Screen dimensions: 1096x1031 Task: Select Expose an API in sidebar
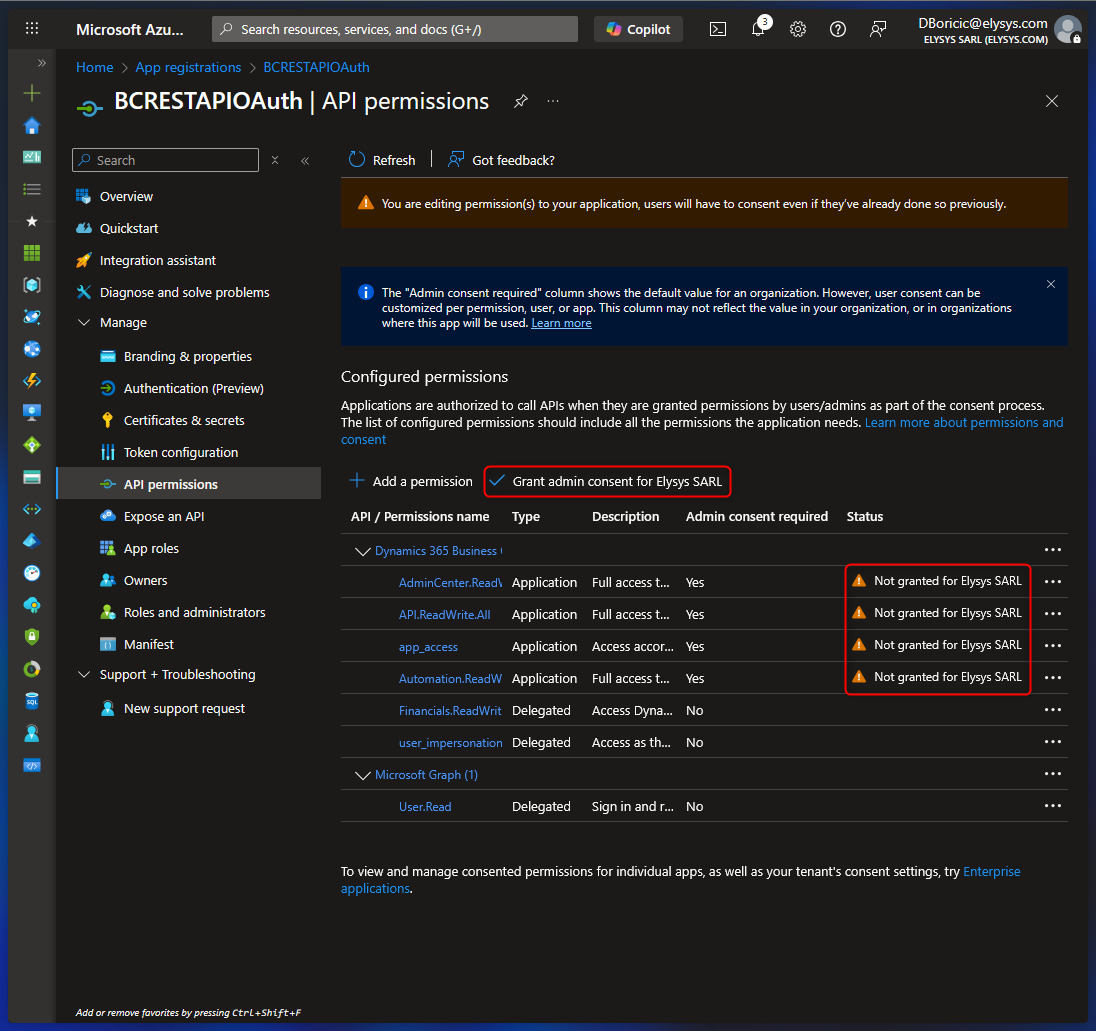coord(164,516)
